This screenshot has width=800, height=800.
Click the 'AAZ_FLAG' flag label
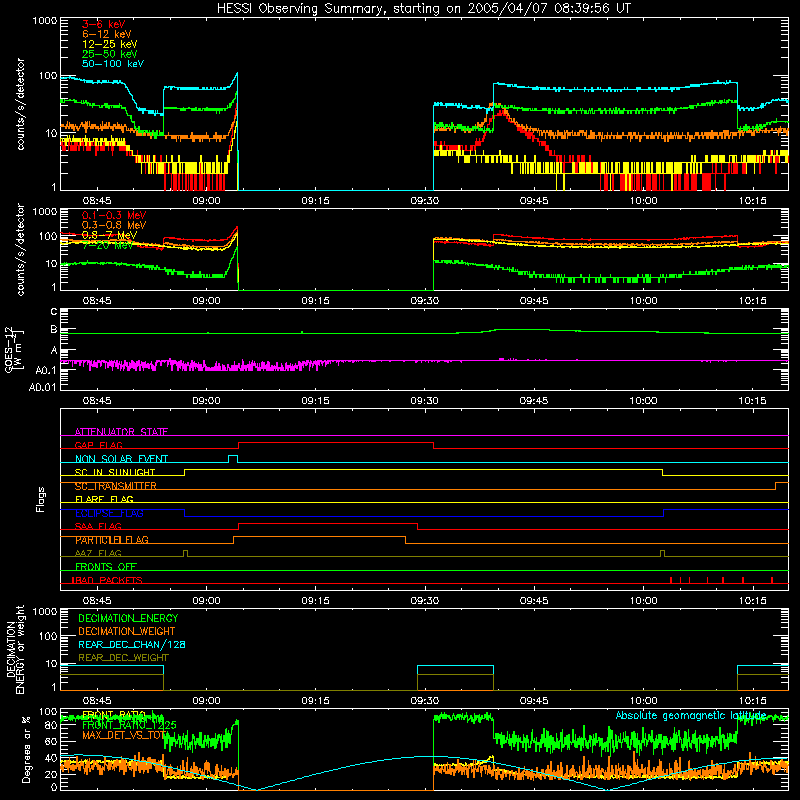tap(98, 553)
